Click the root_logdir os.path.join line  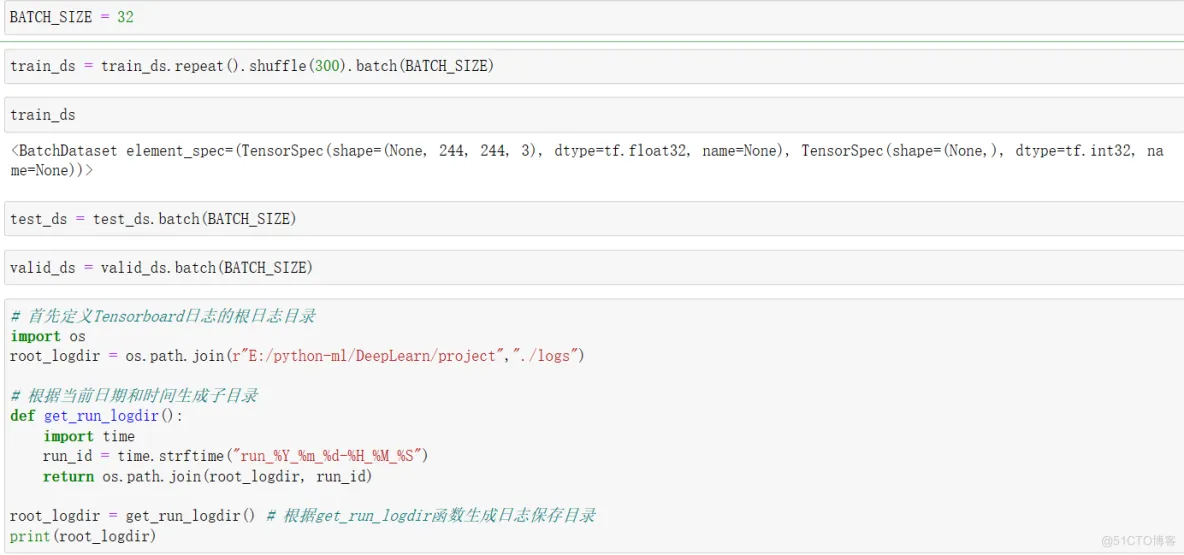pyautogui.click(x=298, y=356)
